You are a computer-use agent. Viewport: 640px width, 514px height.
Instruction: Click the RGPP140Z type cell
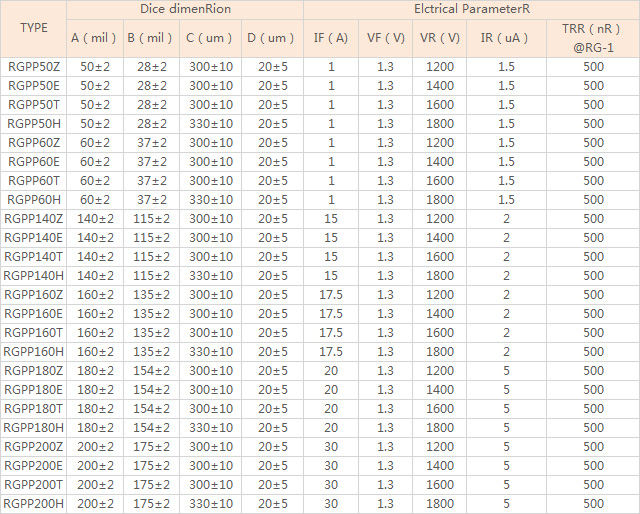coord(34,218)
